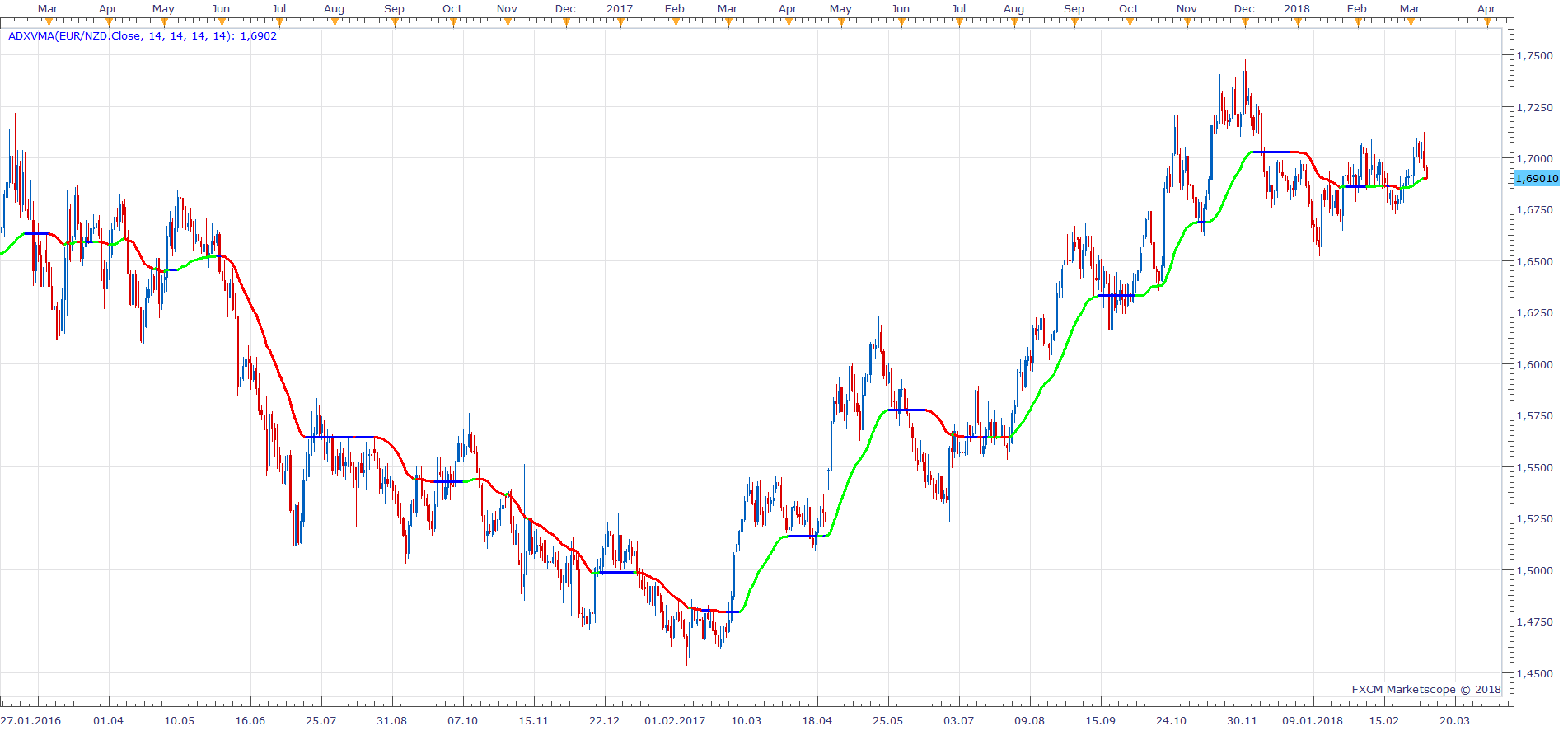Click the 1,7250 price level on right axis
This screenshot has height=731, width=1568.
[x=1535, y=107]
